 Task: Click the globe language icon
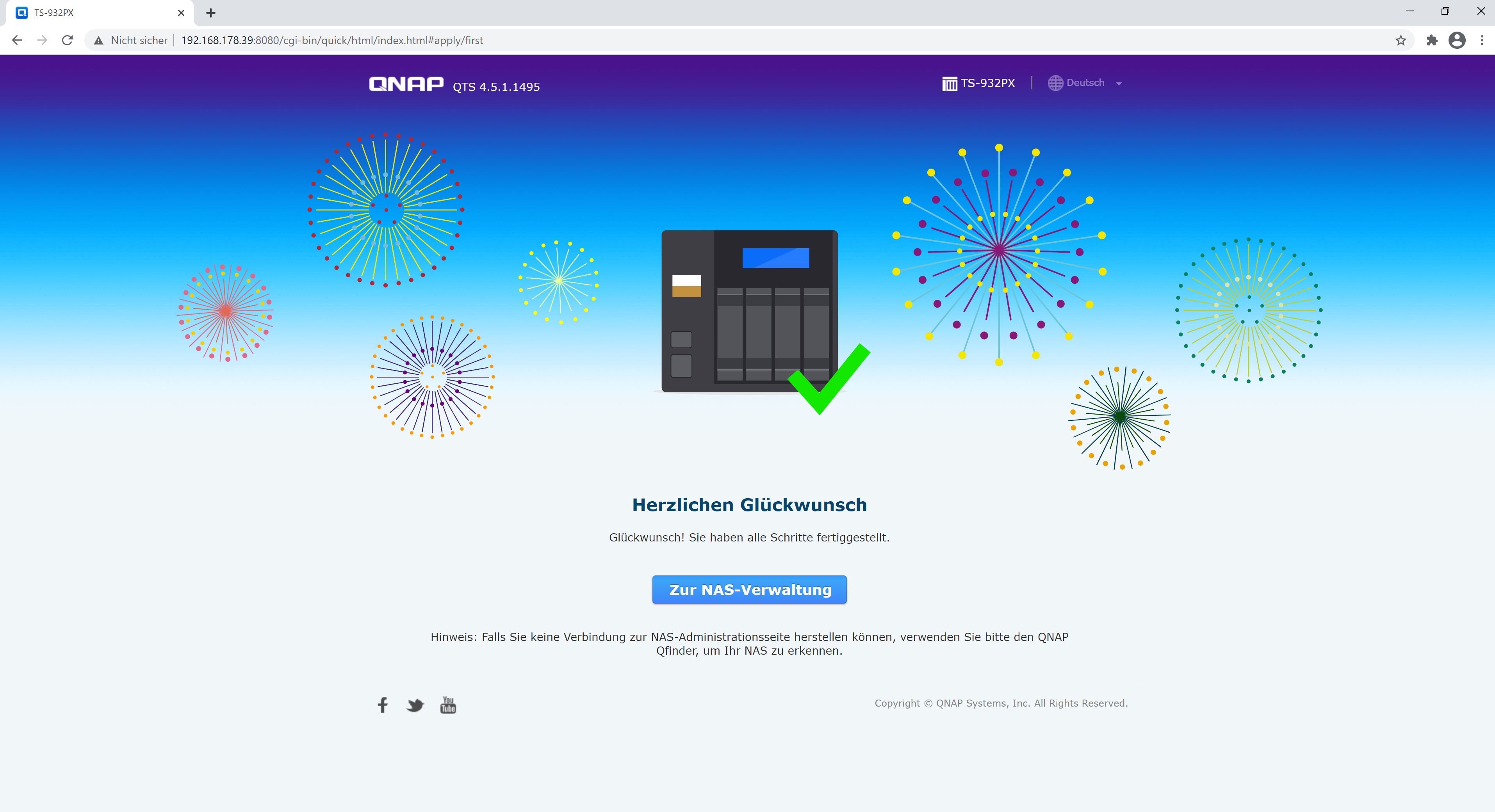pos(1055,83)
